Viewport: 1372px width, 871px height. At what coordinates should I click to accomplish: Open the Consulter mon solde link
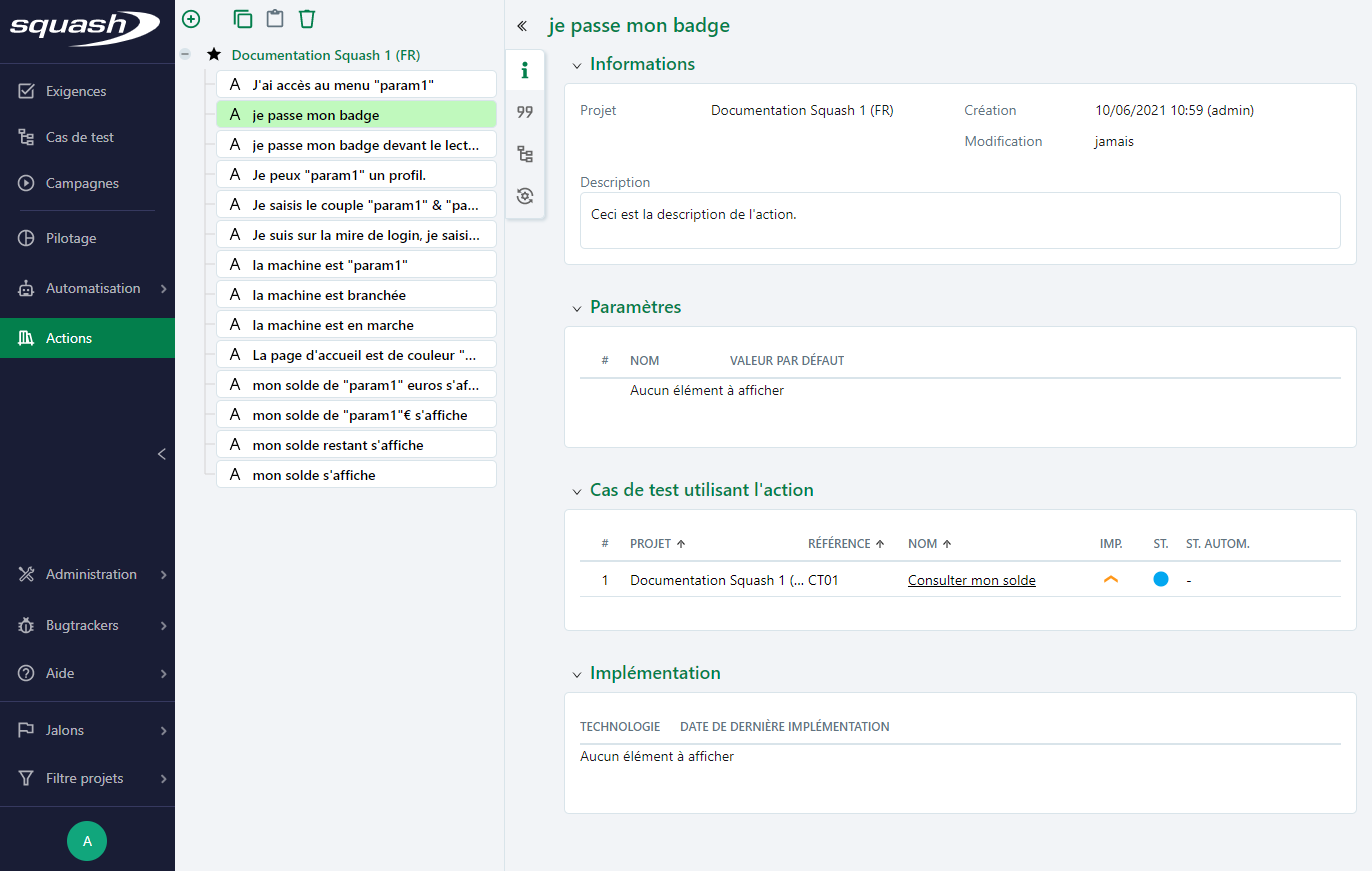coord(971,581)
